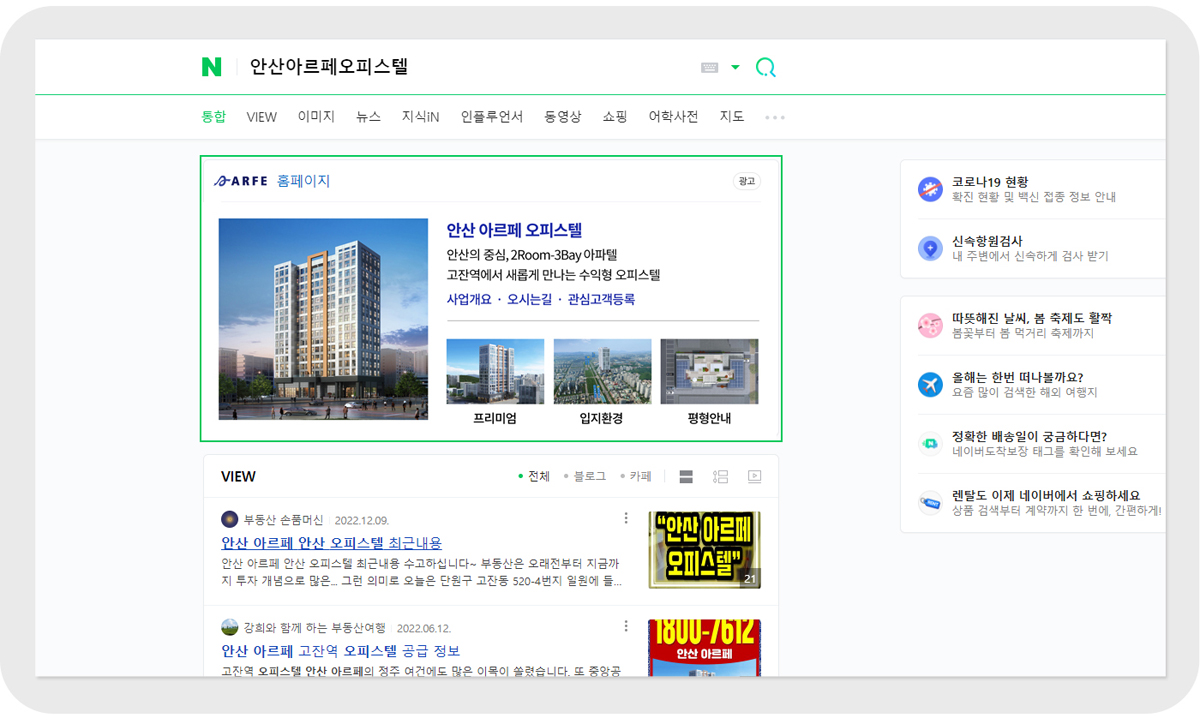Open more options for 강희와 함께 하는 부동산여행 post

tap(626, 626)
